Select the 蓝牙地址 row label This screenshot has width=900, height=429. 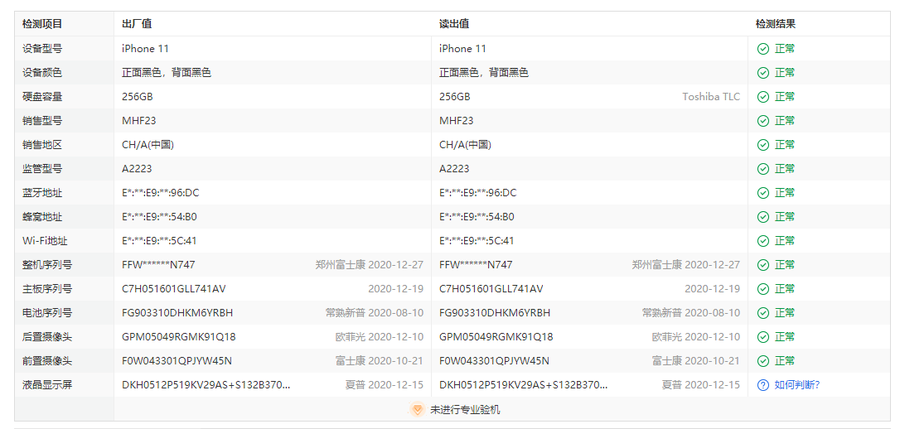point(42,193)
